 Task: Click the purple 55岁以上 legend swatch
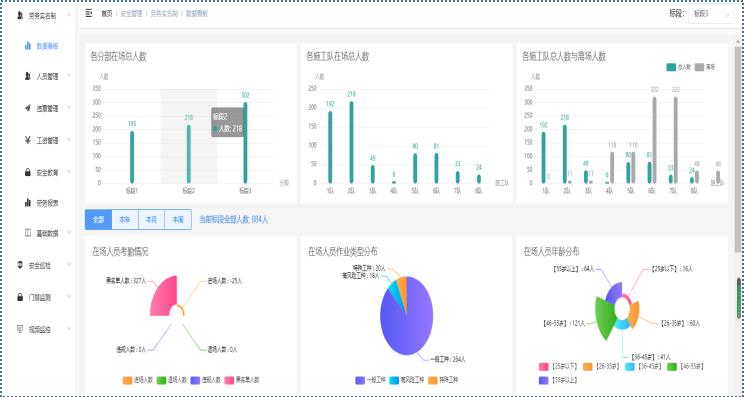(544, 380)
